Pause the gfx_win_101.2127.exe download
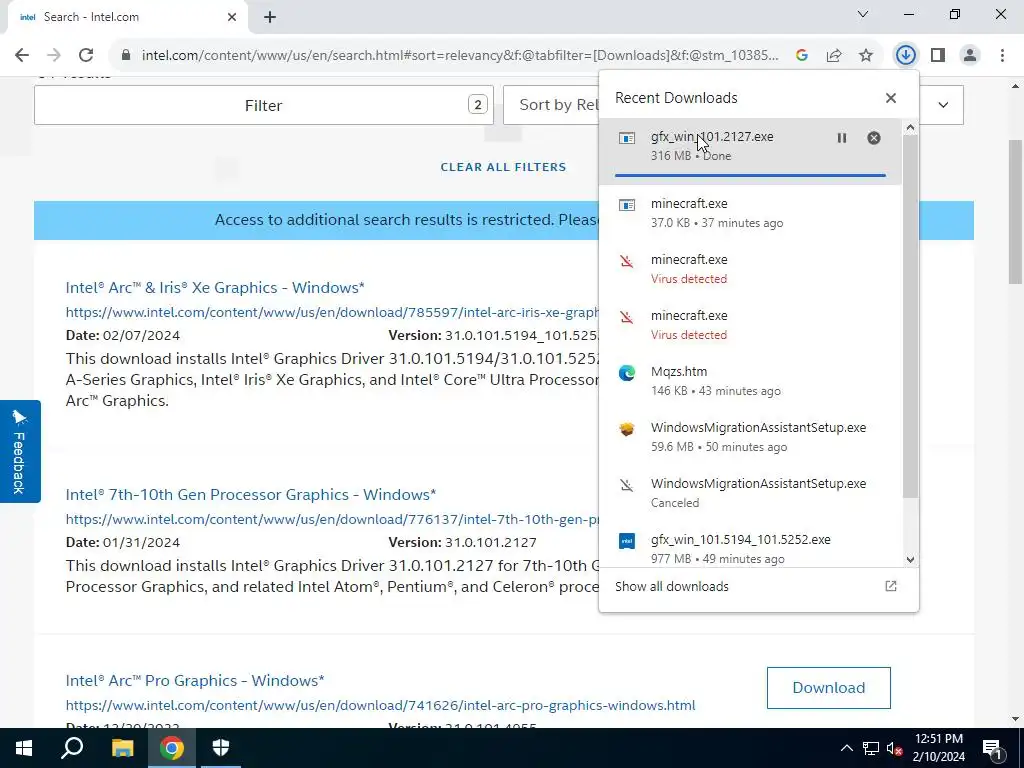Screen dimensions: 1024x768 (842, 138)
